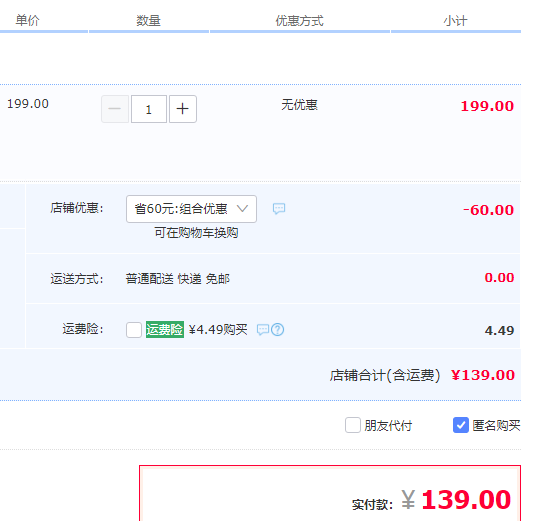Increase quantity with the plus button
The width and height of the screenshot is (538, 521).
tap(183, 109)
